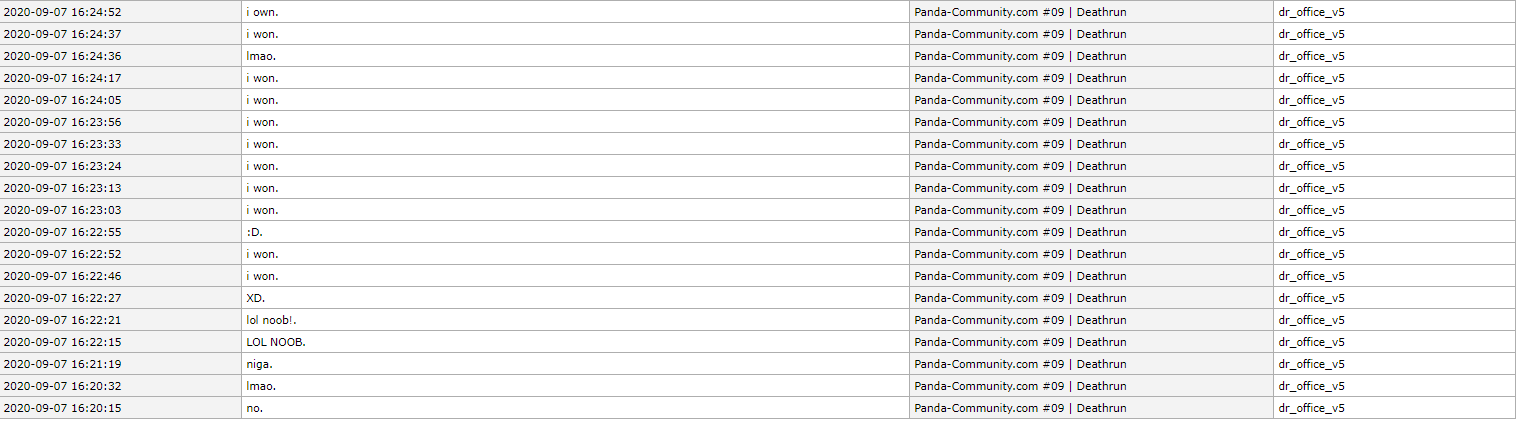Viewport: 1520px width, 421px height.
Task: Select the timestamp 2020-09-07 16:21:19
Action: click(x=63, y=364)
